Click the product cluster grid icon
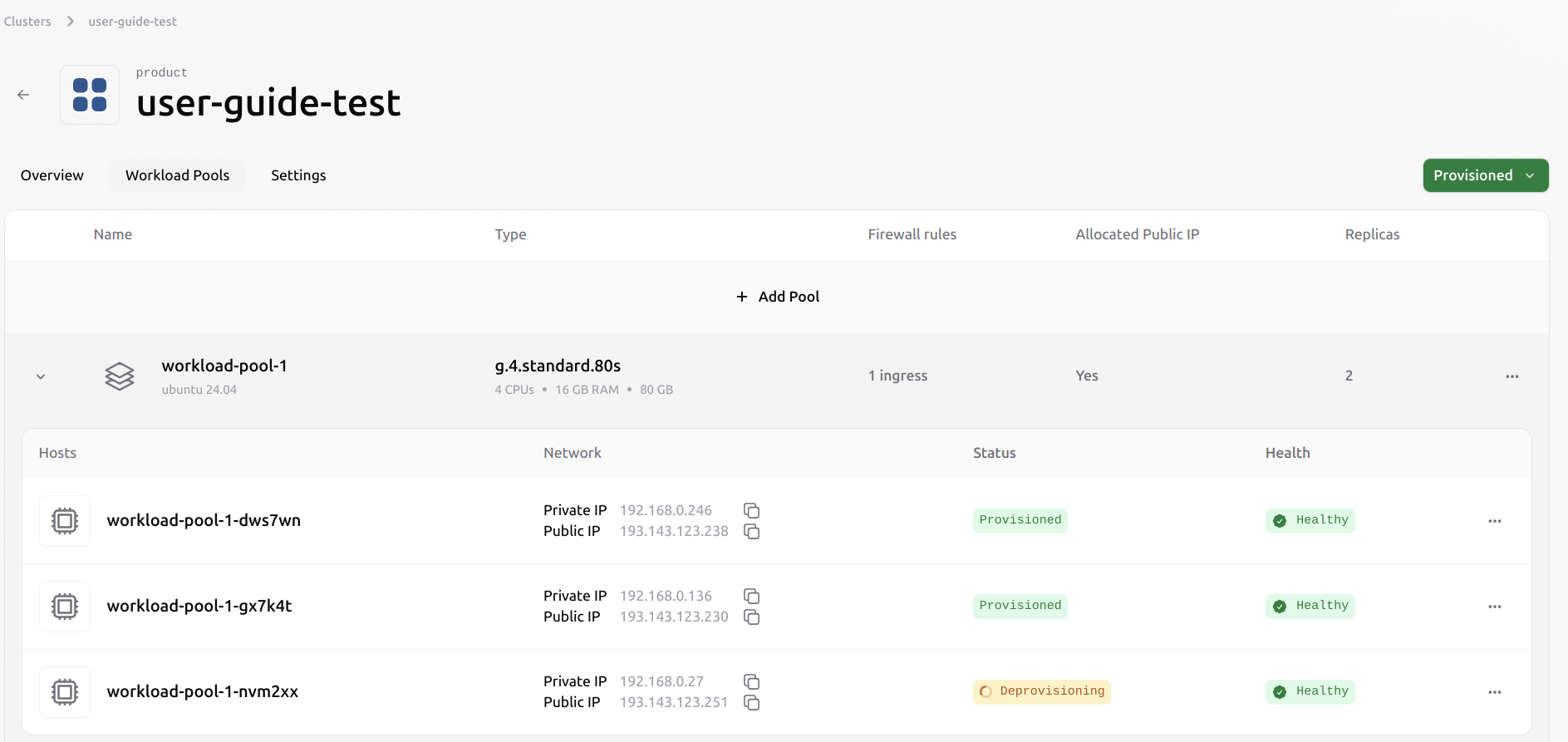This screenshot has width=1568, height=742. pyautogui.click(x=90, y=95)
